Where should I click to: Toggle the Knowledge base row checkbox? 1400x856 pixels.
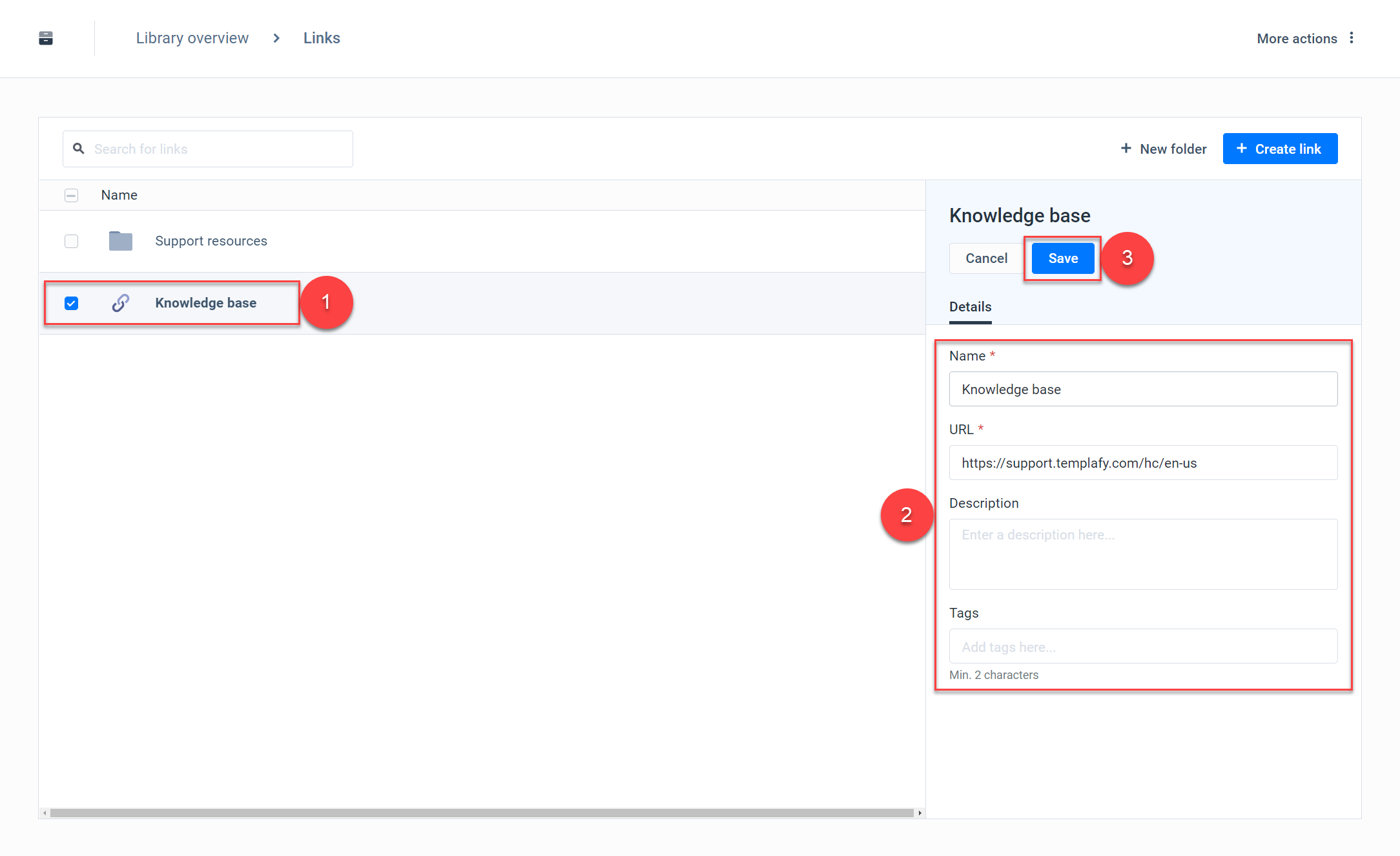click(71, 303)
